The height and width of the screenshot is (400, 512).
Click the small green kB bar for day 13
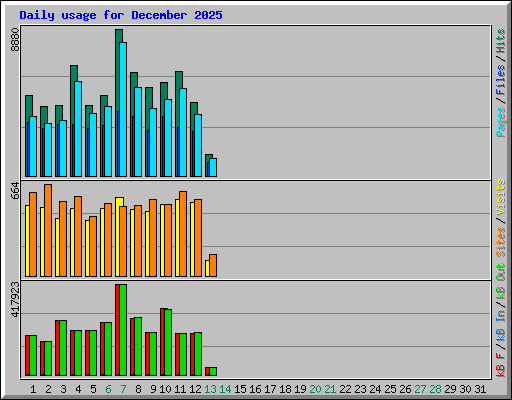pos(213,372)
